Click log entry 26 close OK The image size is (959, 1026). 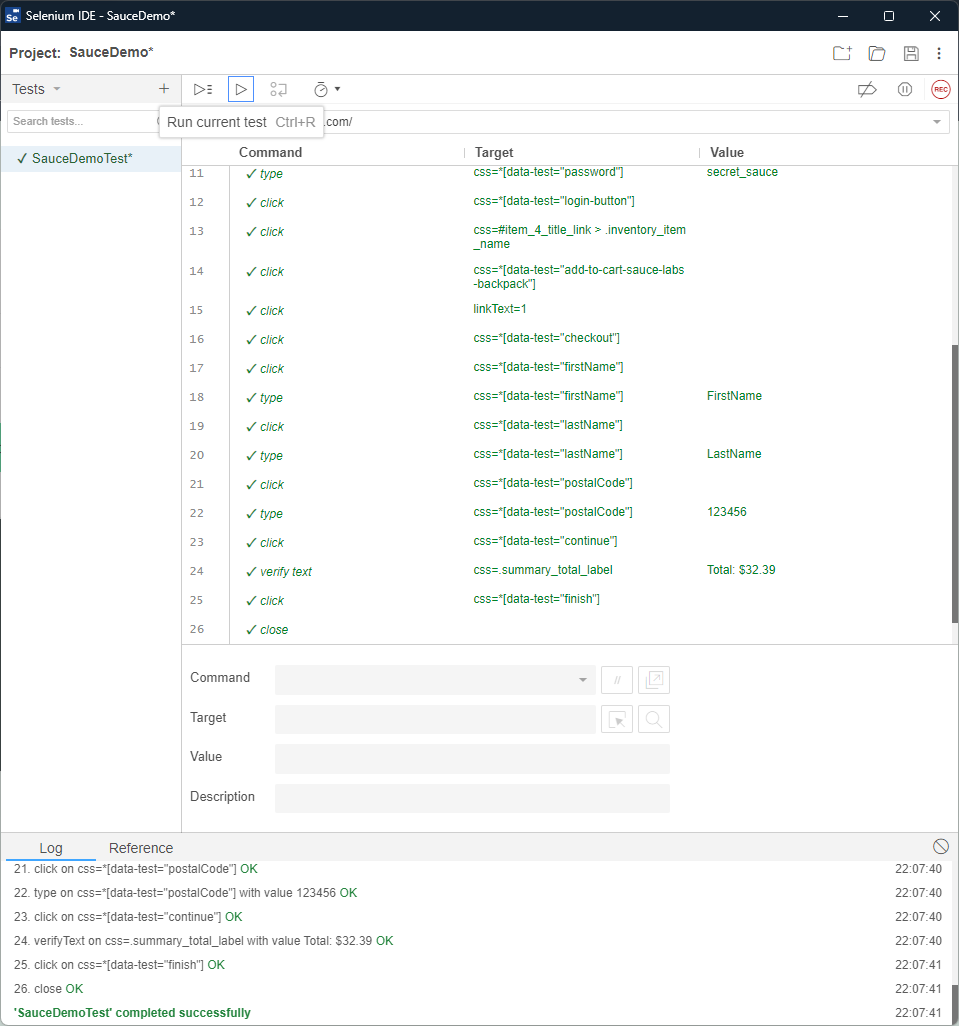[x=48, y=989]
